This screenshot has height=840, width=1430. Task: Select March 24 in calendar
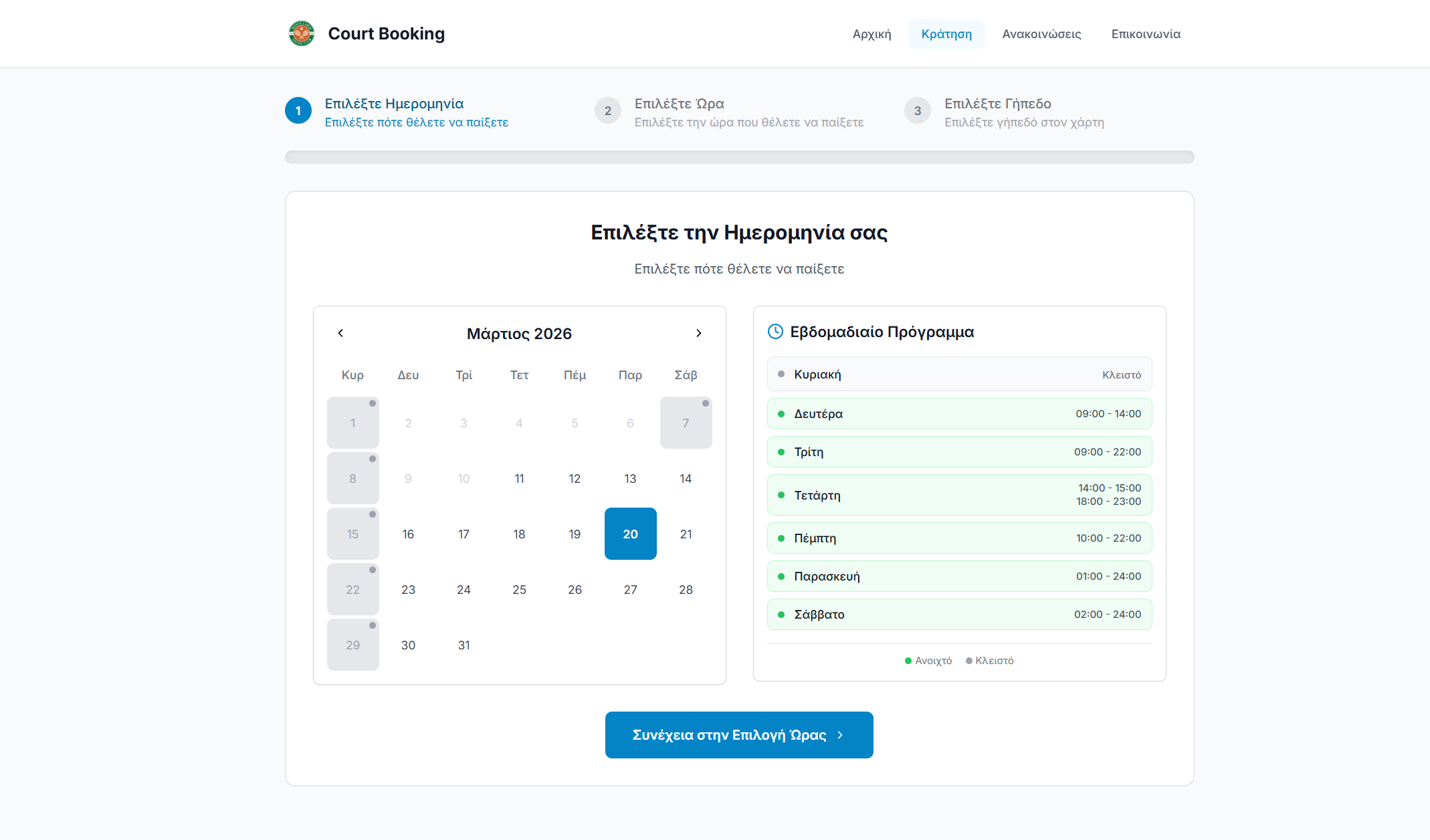(x=464, y=589)
